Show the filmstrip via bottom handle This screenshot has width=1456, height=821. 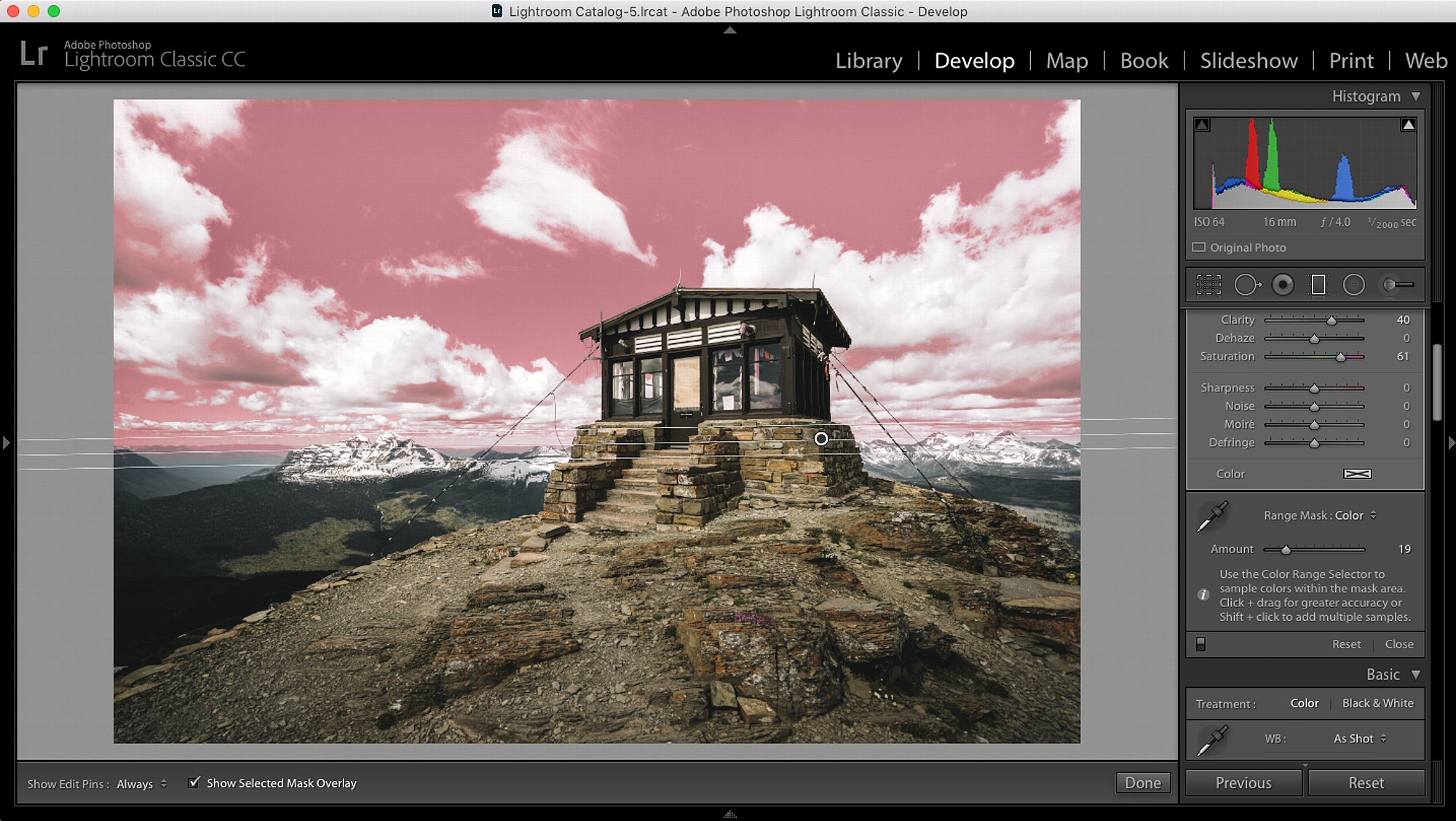coord(729,815)
